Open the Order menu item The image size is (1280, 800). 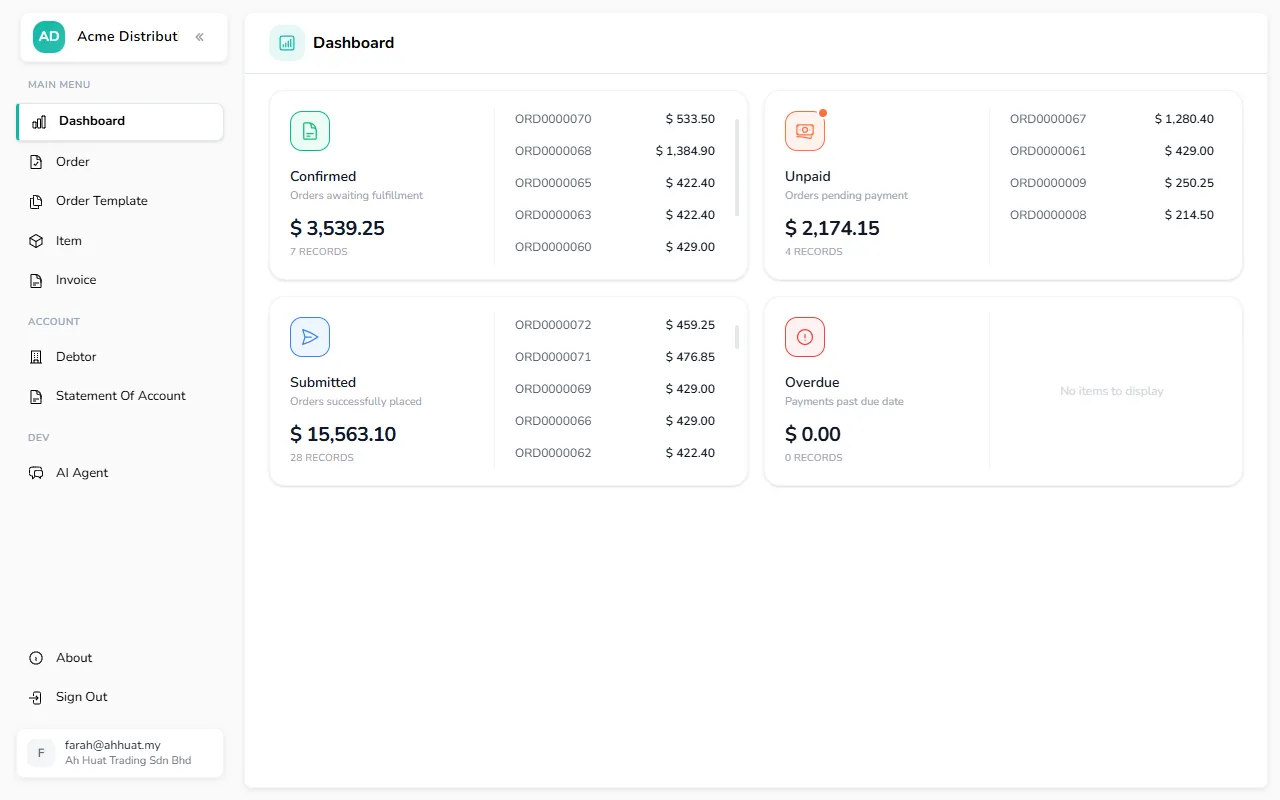pyautogui.click(x=120, y=162)
